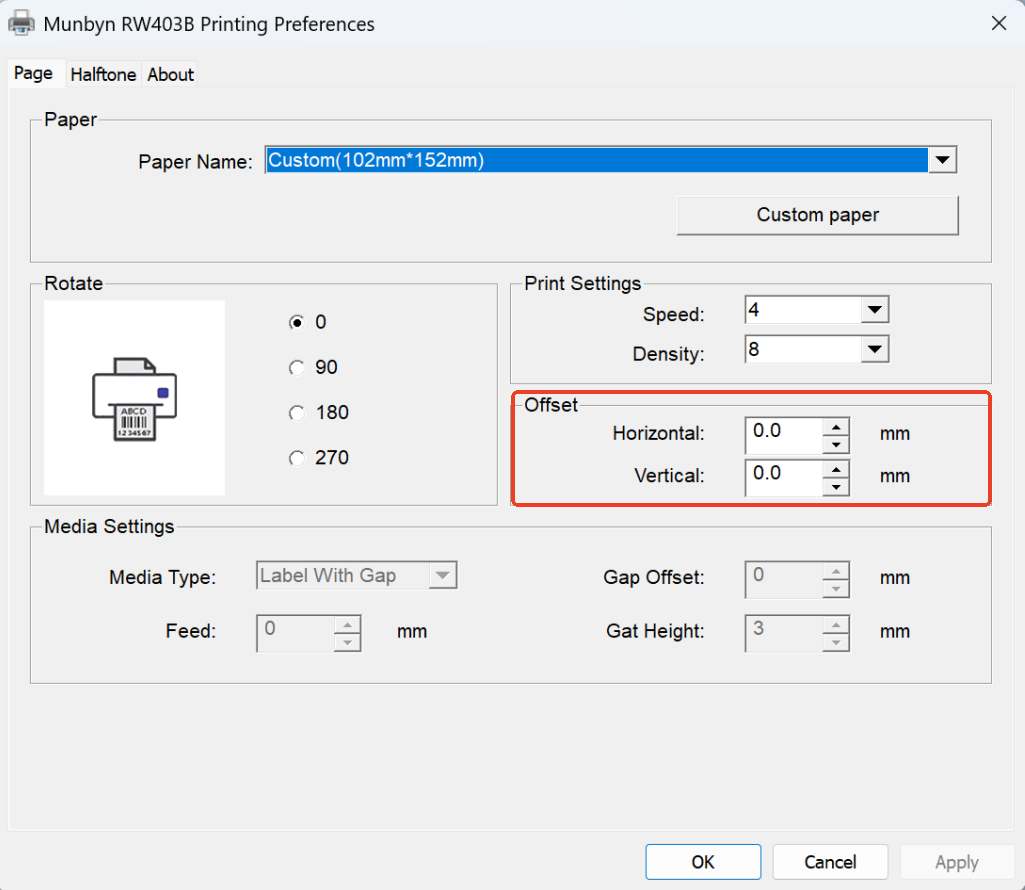Decrease Gap Offset with the down arrow

point(836,589)
